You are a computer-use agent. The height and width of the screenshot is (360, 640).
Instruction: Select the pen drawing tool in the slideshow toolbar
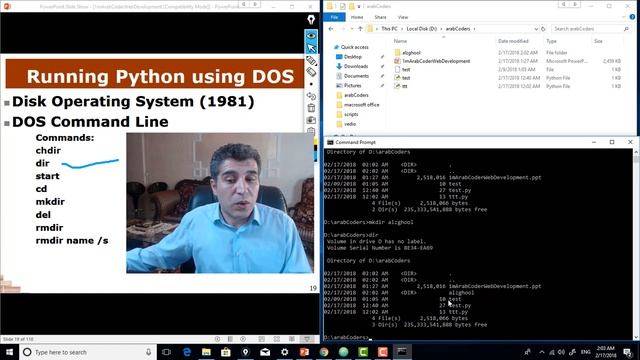(311, 61)
